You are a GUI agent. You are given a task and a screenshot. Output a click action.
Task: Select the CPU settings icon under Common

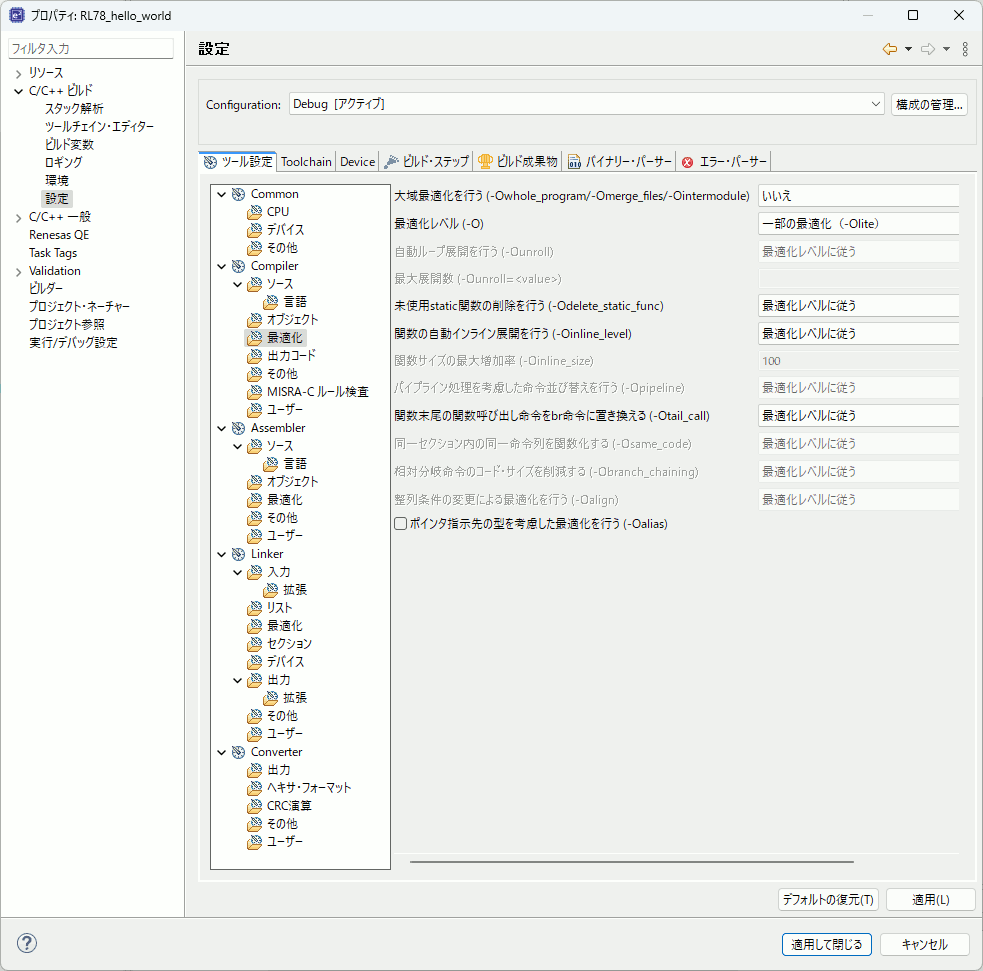(255, 212)
